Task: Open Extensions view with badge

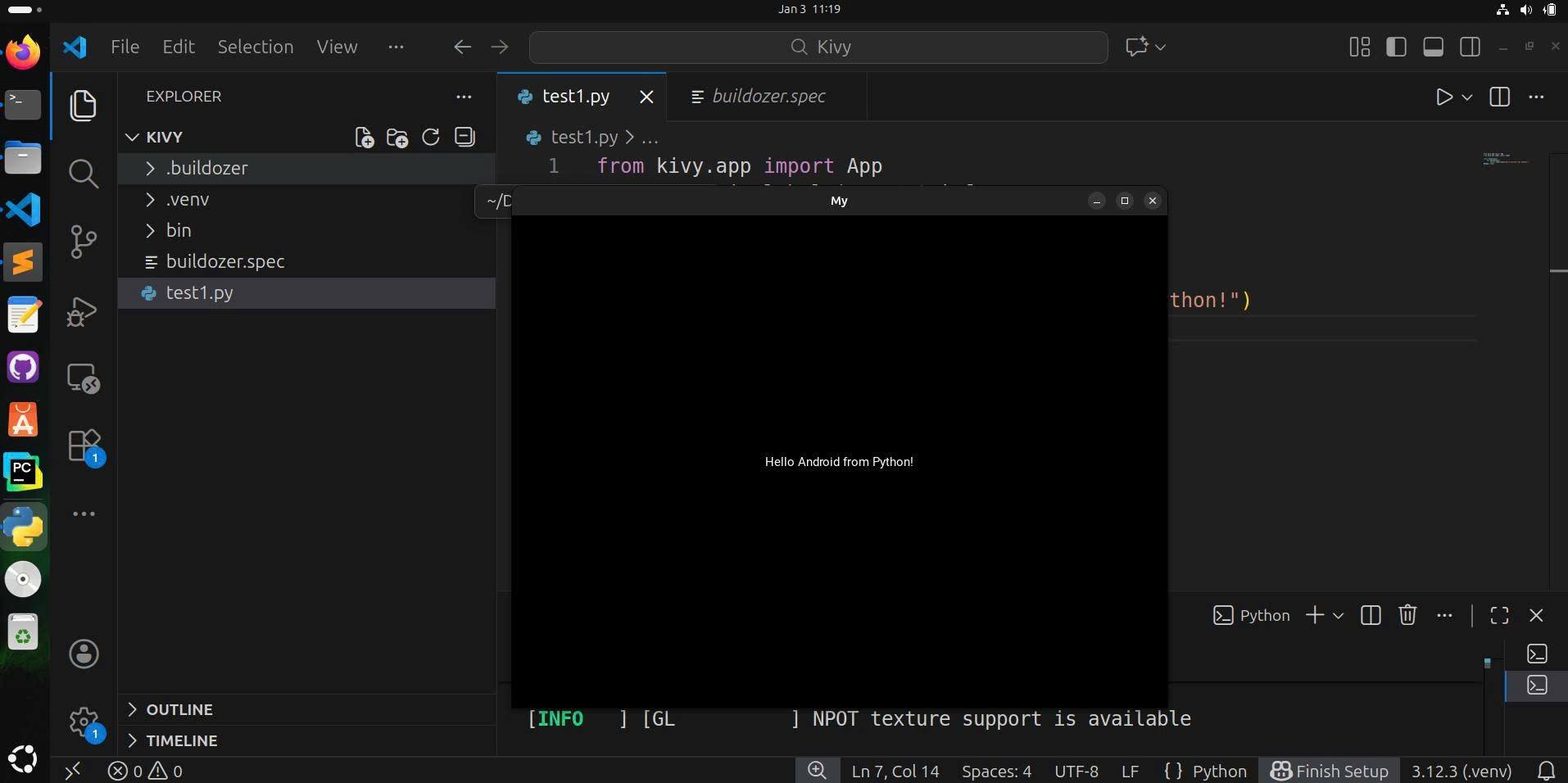Action: coord(84,447)
